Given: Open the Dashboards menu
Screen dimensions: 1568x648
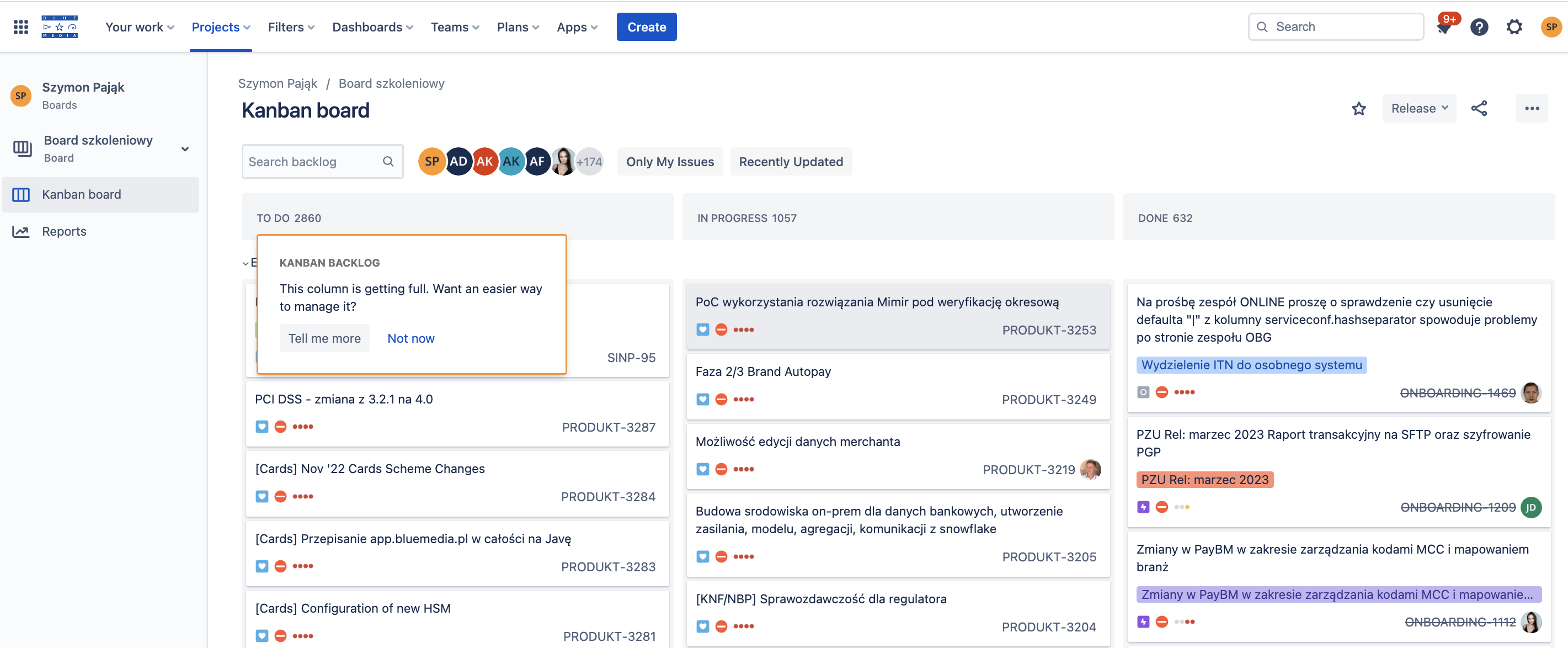Looking at the screenshot, I should click(x=372, y=27).
